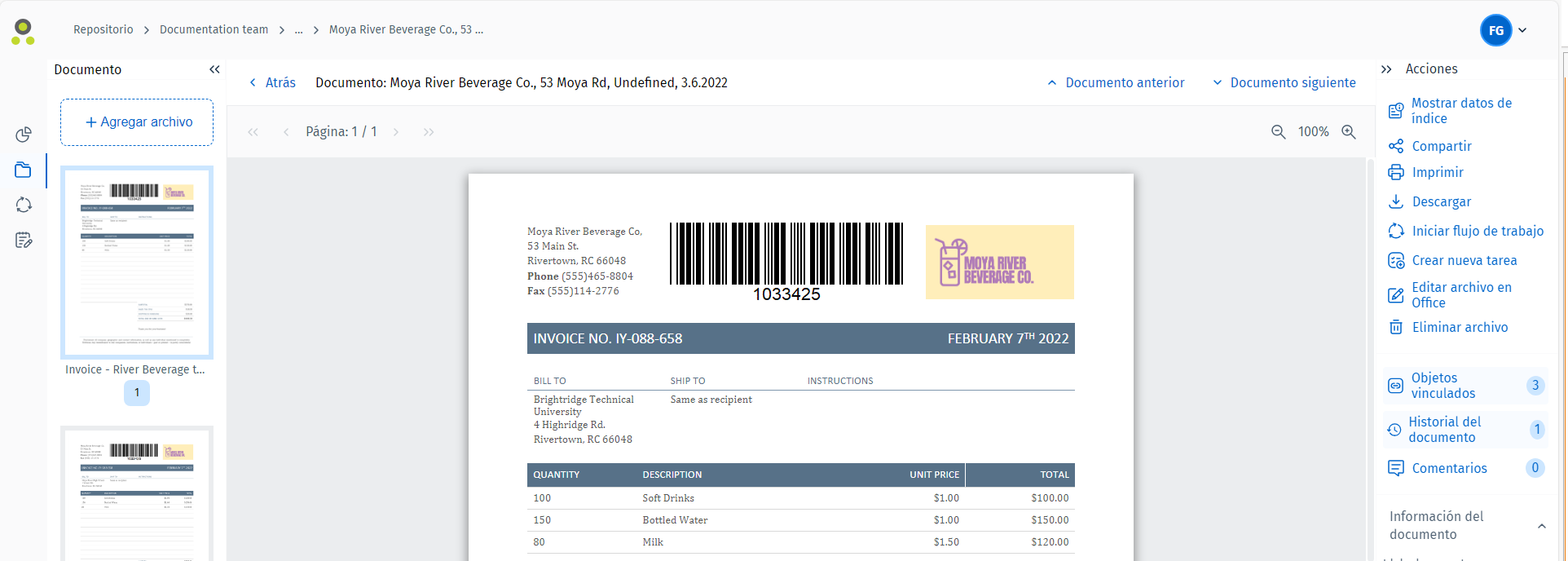Viewport: 1568px width, 561px height.
Task: Click the breadcrumb ellipsis item
Action: pyautogui.click(x=298, y=29)
